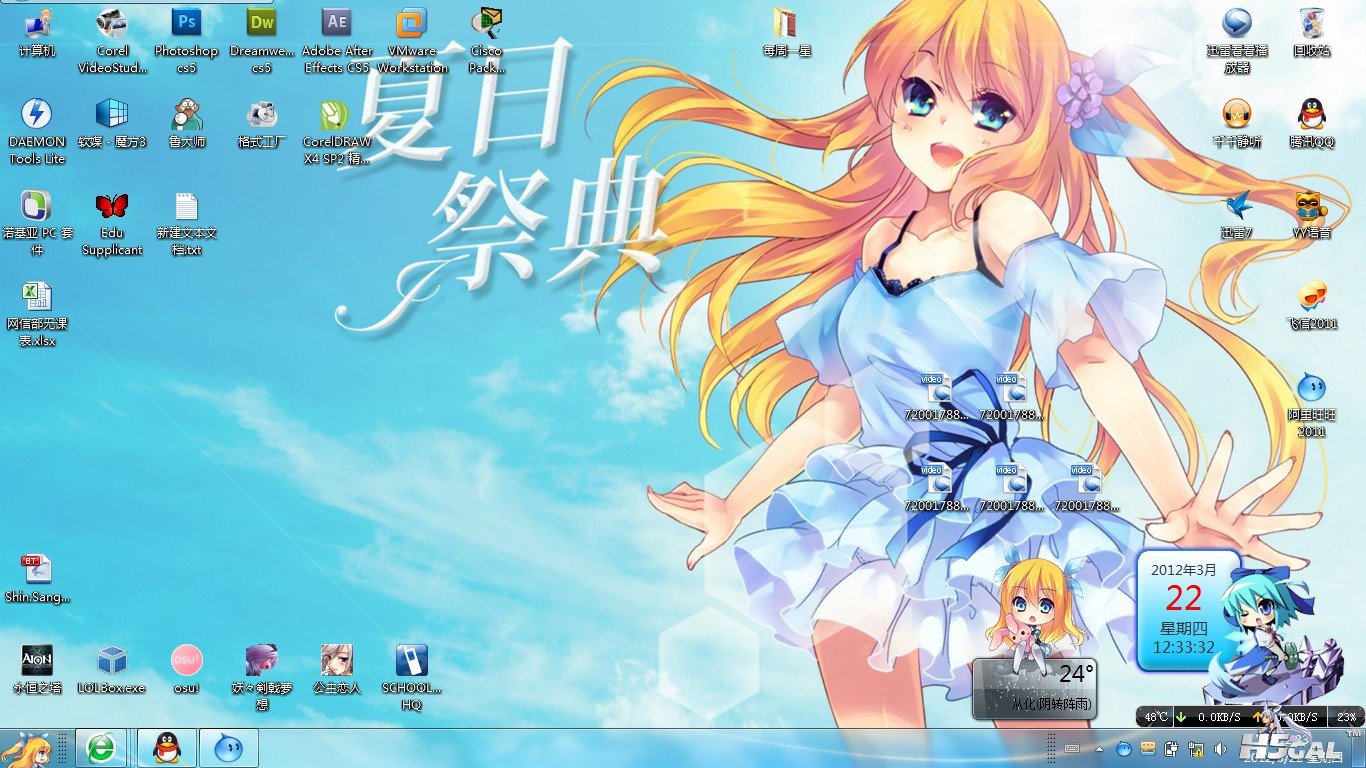Click the Edu Supplicant butterfly icon
This screenshot has height=768, width=1366.
pyautogui.click(x=112, y=224)
